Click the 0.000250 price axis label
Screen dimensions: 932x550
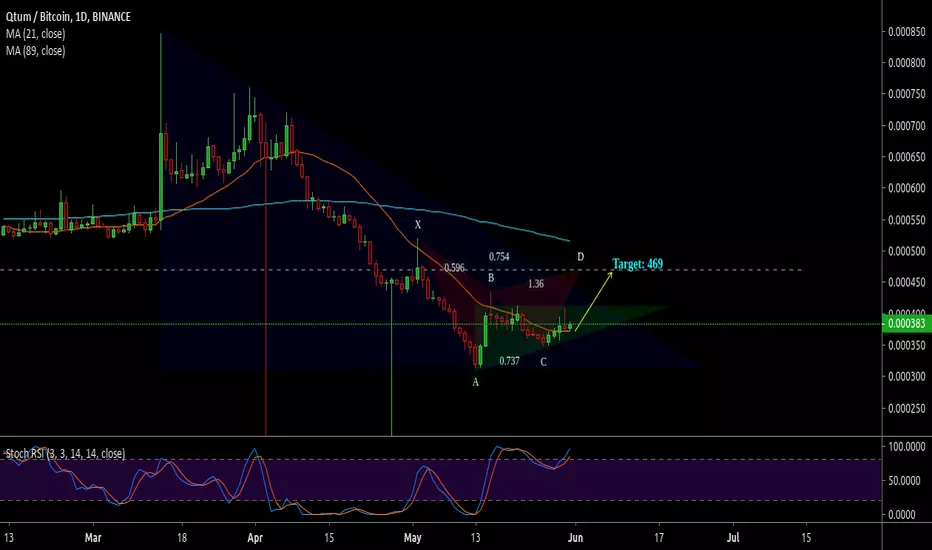[x=907, y=408]
